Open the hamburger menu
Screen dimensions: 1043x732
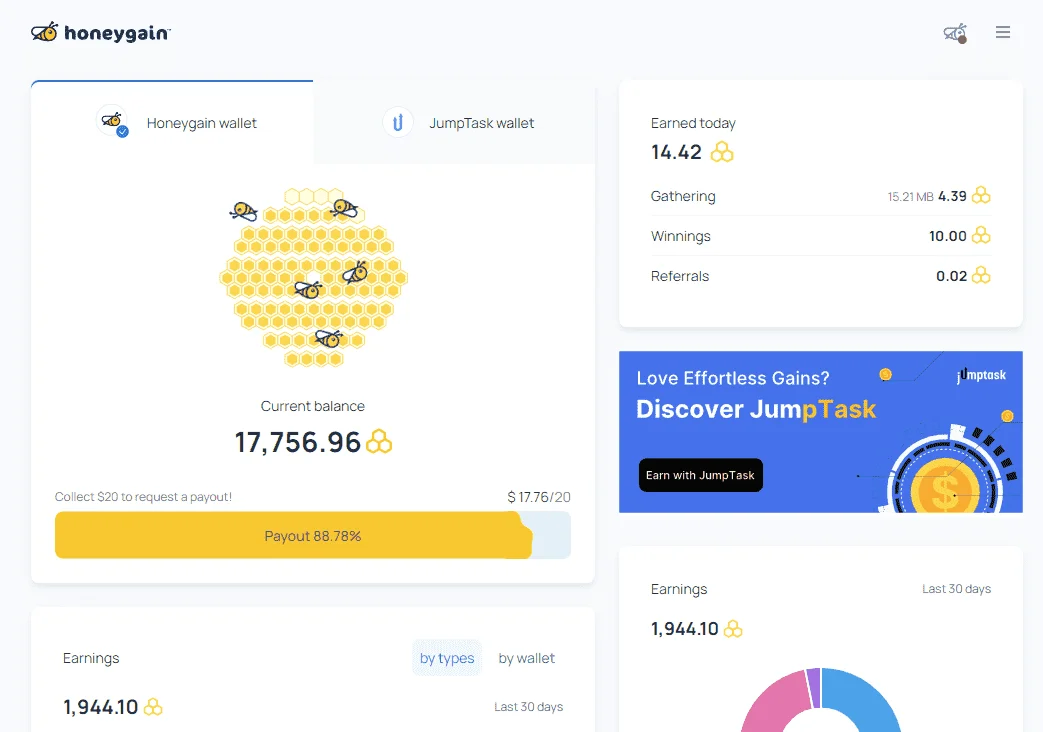(x=1002, y=32)
